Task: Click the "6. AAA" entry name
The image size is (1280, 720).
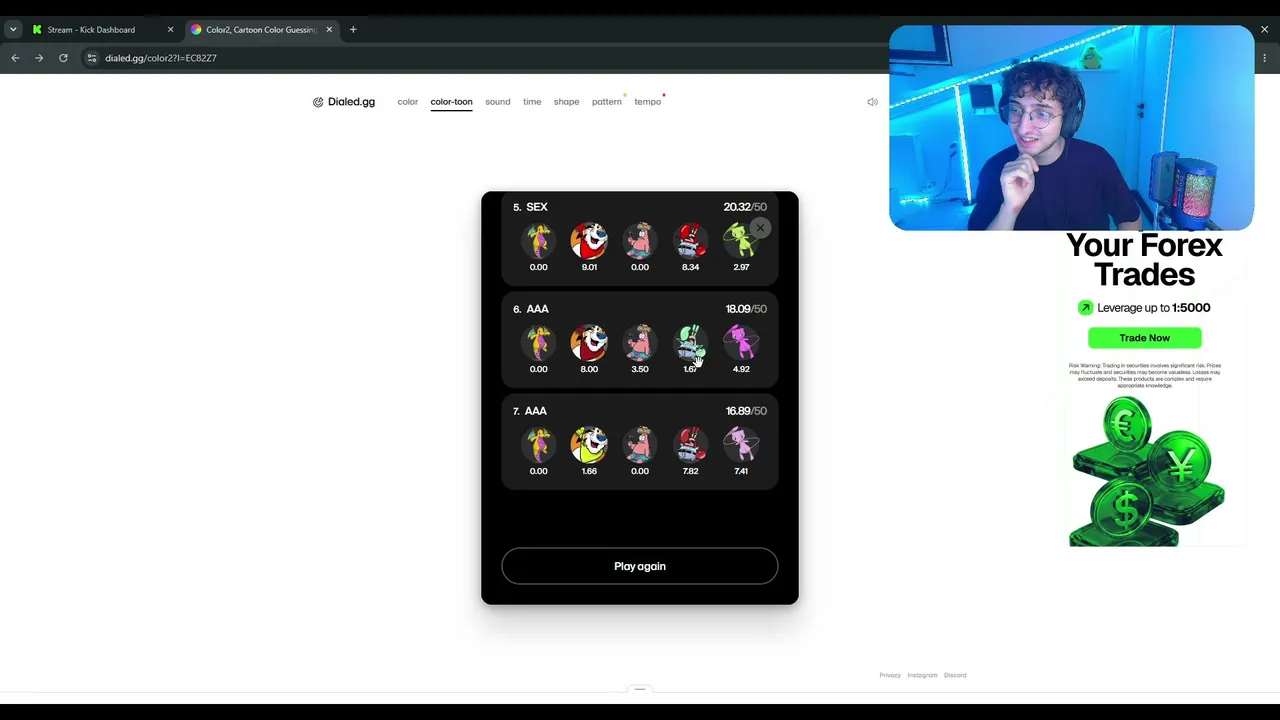Action: (x=531, y=309)
